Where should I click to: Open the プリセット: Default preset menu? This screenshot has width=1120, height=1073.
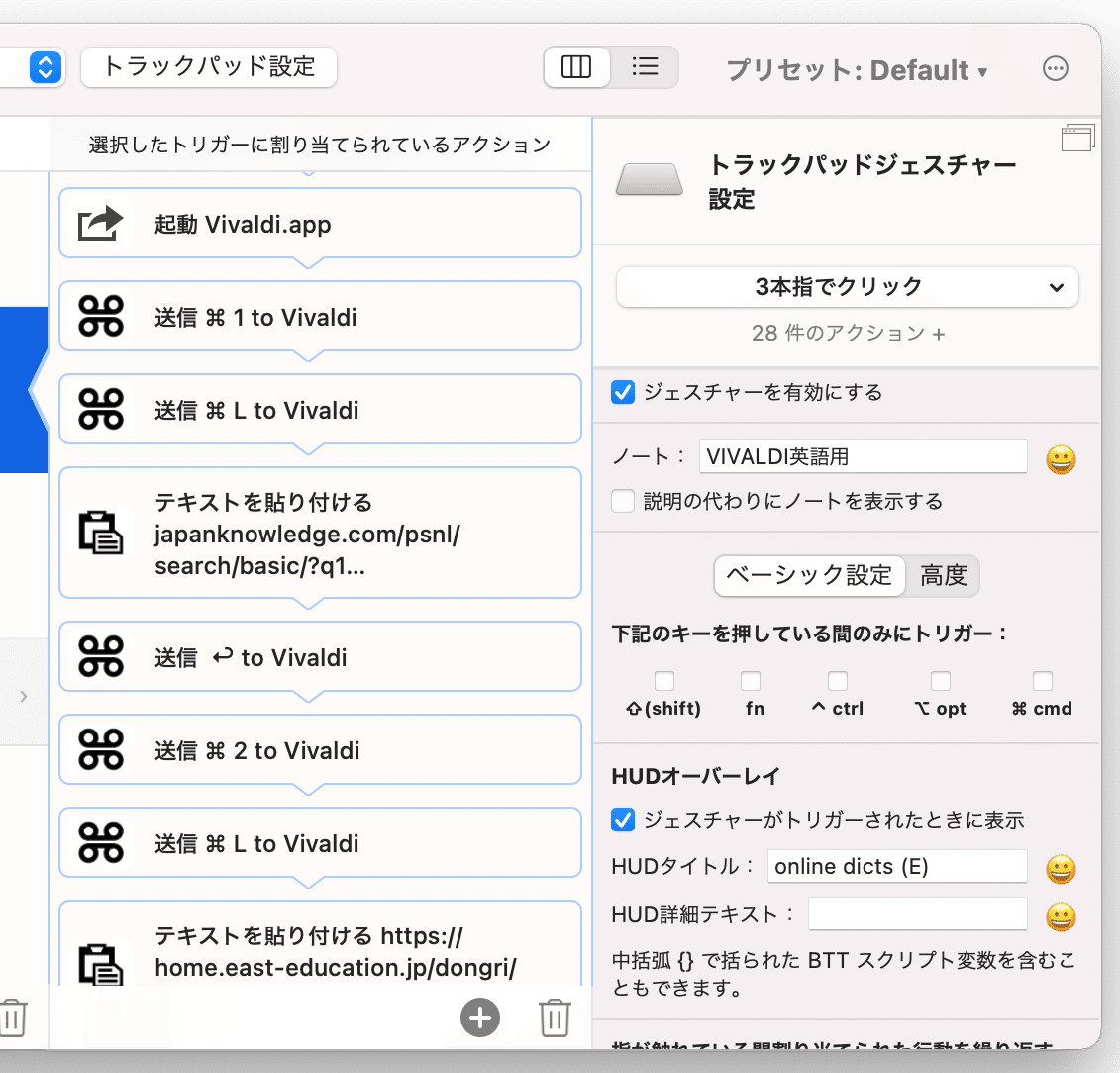tap(858, 70)
